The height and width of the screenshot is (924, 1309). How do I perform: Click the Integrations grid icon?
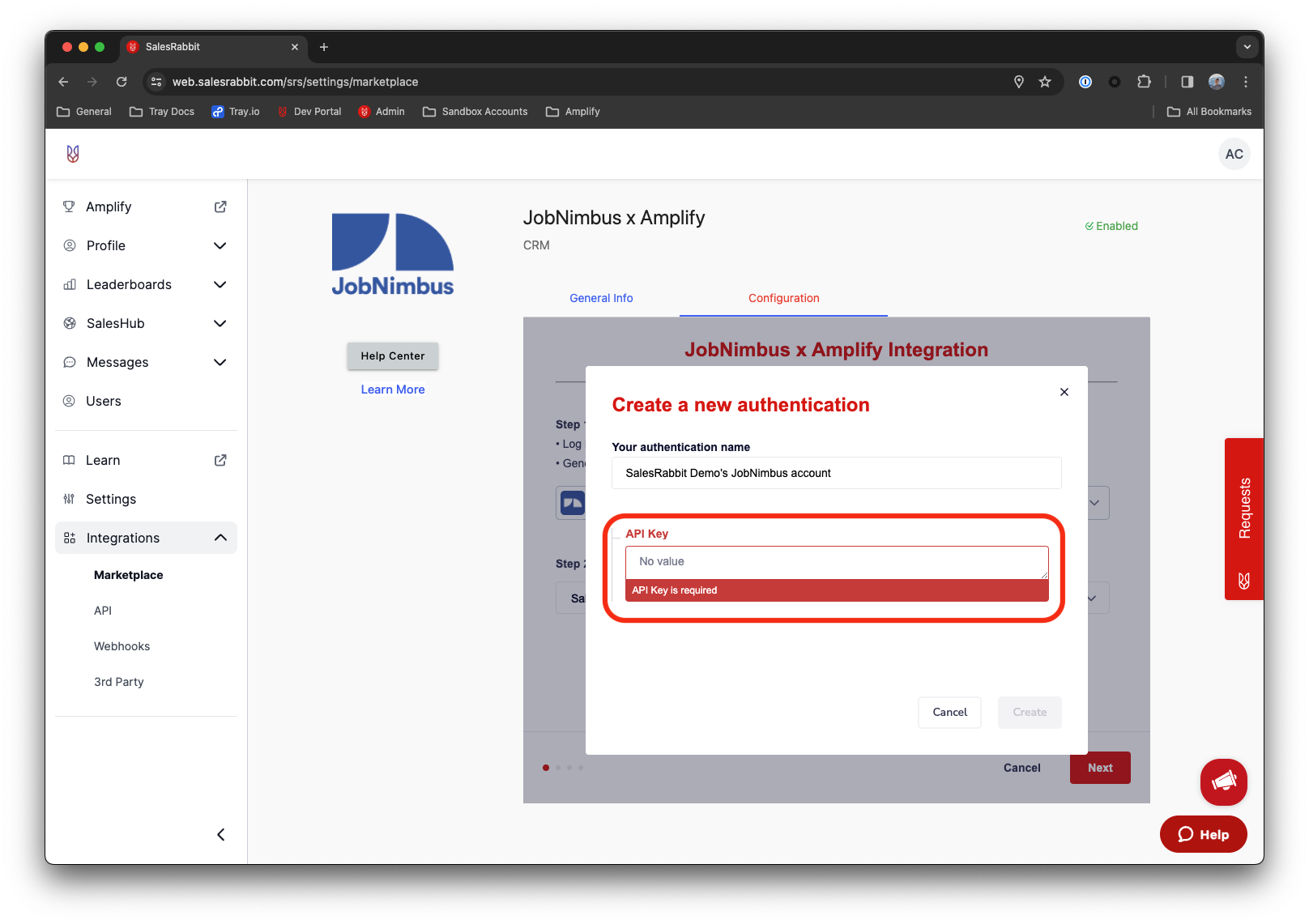pyautogui.click(x=70, y=538)
